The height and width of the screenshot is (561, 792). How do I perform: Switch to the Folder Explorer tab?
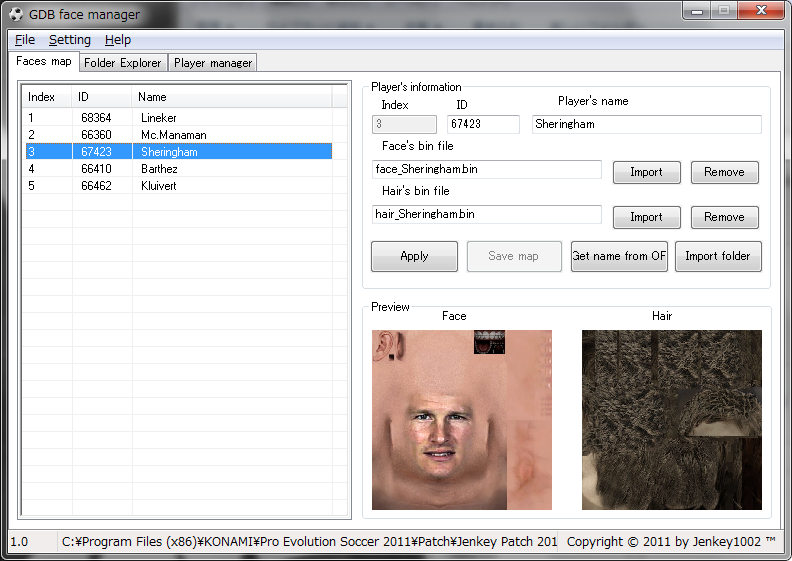122,63
